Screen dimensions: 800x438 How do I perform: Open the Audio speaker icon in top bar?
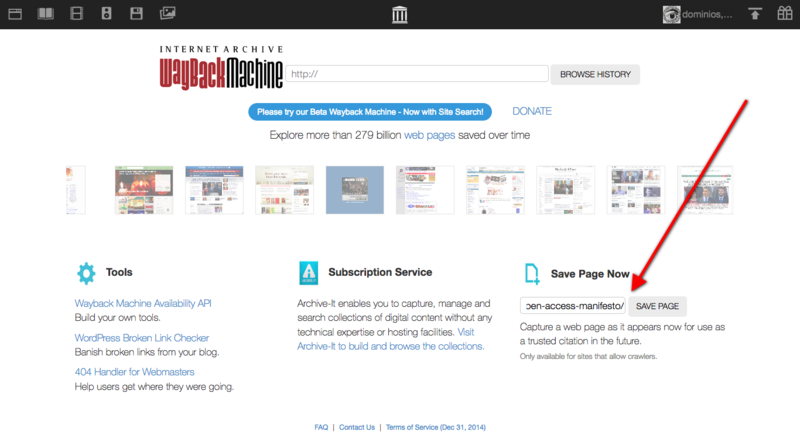(x=106, y=13)
